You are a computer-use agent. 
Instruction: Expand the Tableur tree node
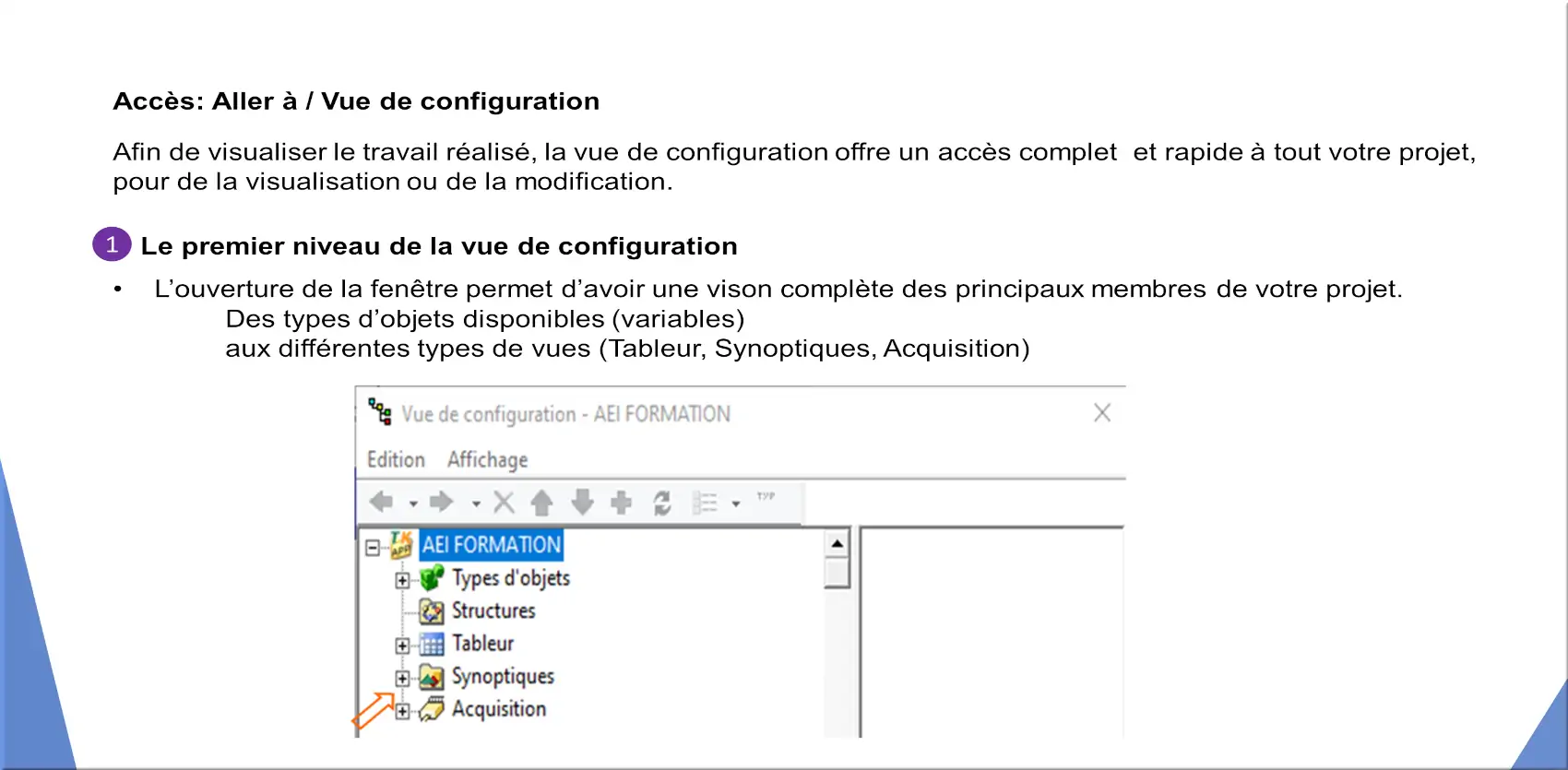point(402,646)
